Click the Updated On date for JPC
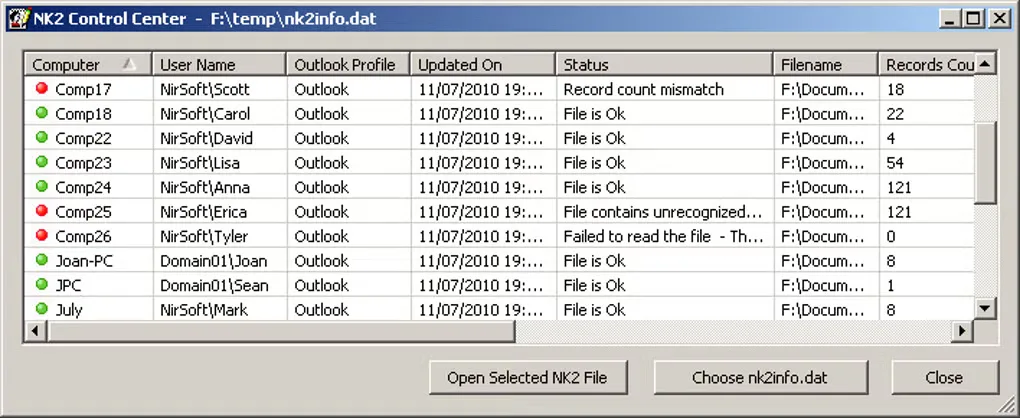 481,285
